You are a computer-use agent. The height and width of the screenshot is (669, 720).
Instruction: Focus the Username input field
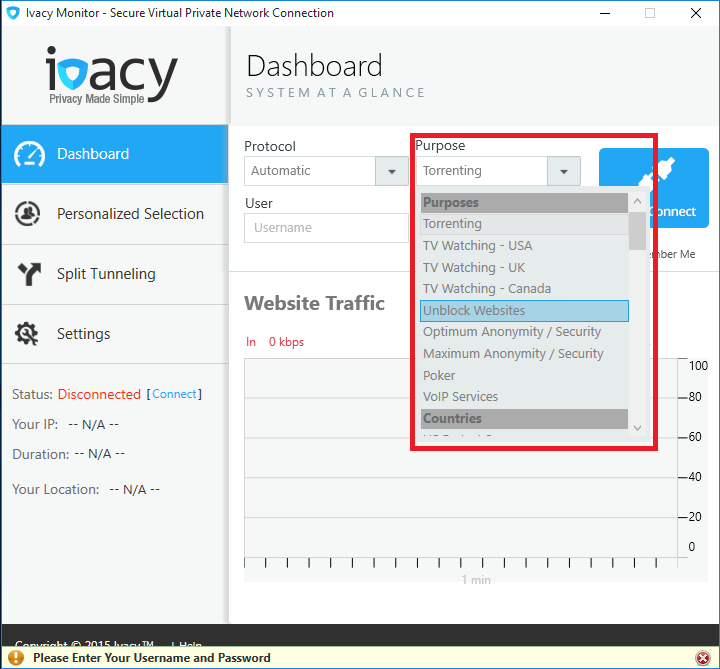tap(326, 228)
